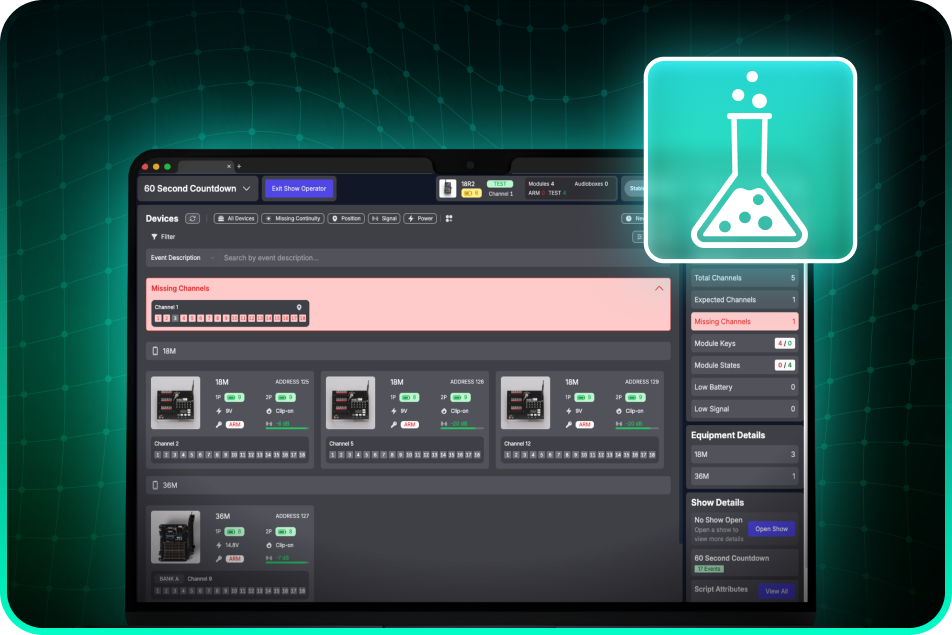This screenshot has width=952, height=635.
Task: Click the Open Show button
Action: 771,529
